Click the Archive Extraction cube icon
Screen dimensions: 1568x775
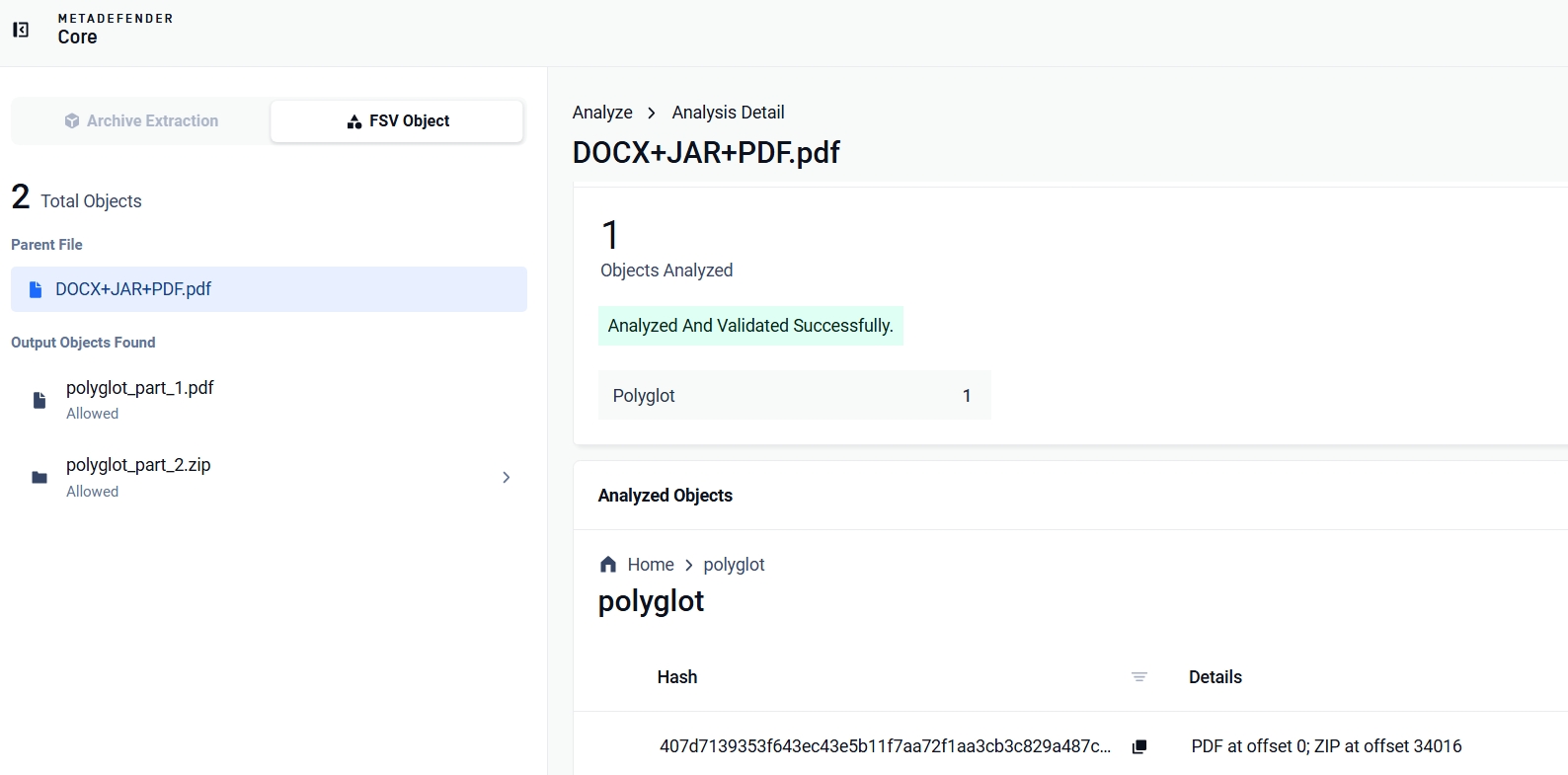coord(72,120)
